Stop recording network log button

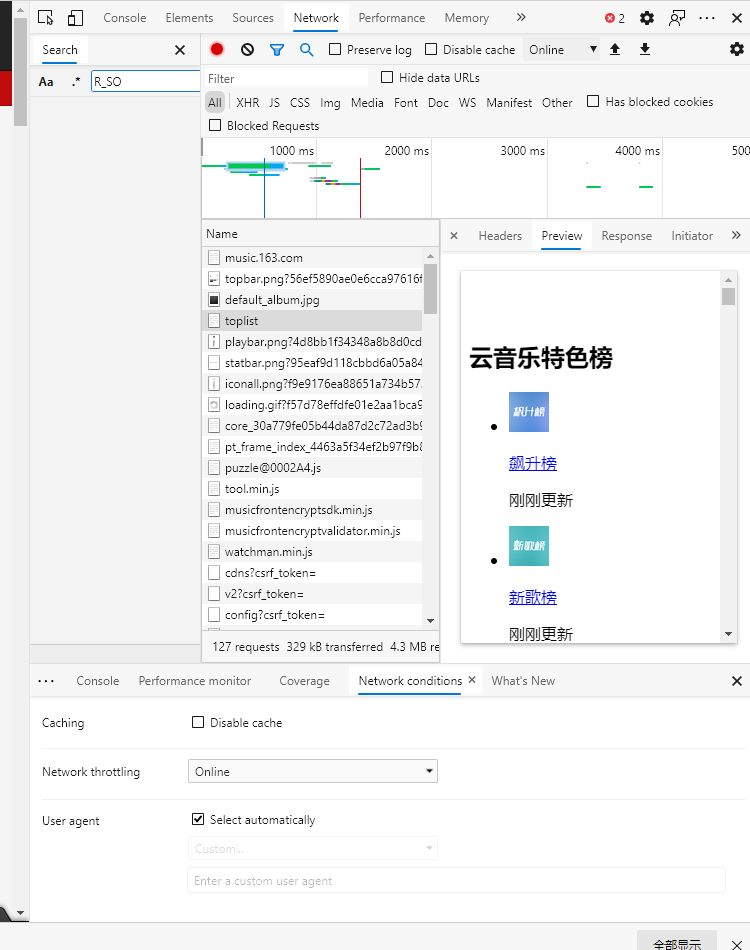click(x=217, y=49)
